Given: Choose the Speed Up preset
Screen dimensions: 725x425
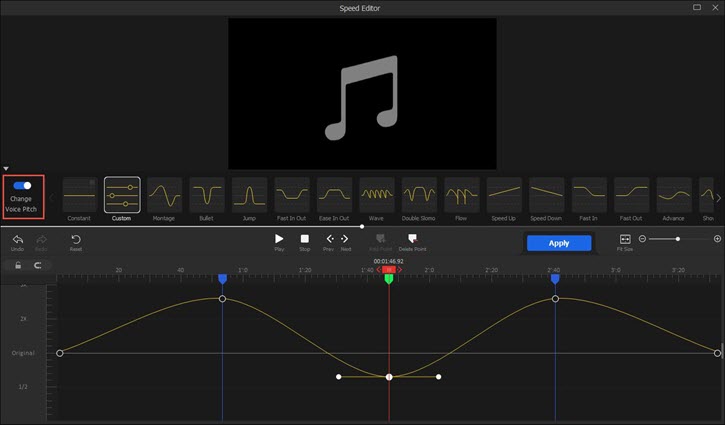Looking at the screenshot, I should point(504,194).
